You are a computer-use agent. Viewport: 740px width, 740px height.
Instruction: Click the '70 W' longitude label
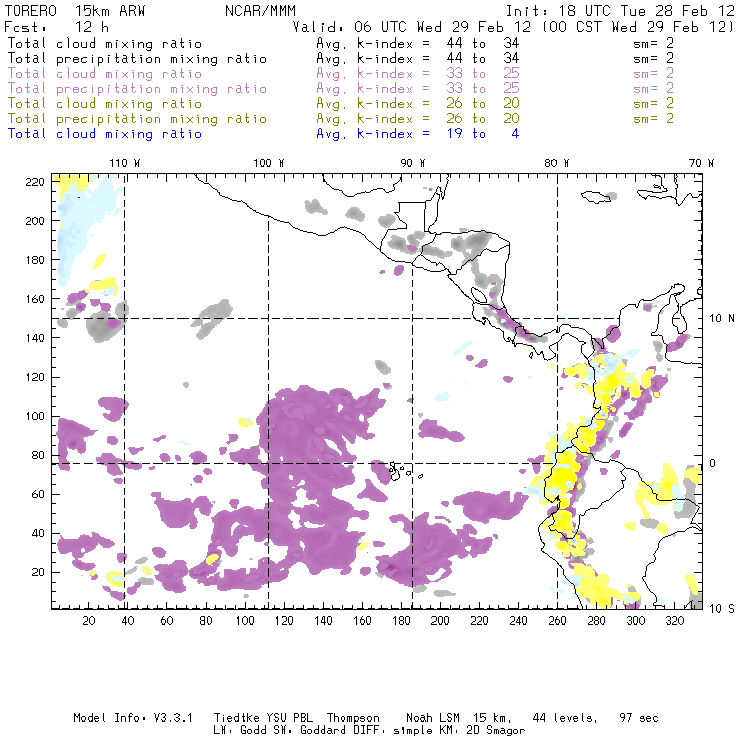[x=701, y=163]
